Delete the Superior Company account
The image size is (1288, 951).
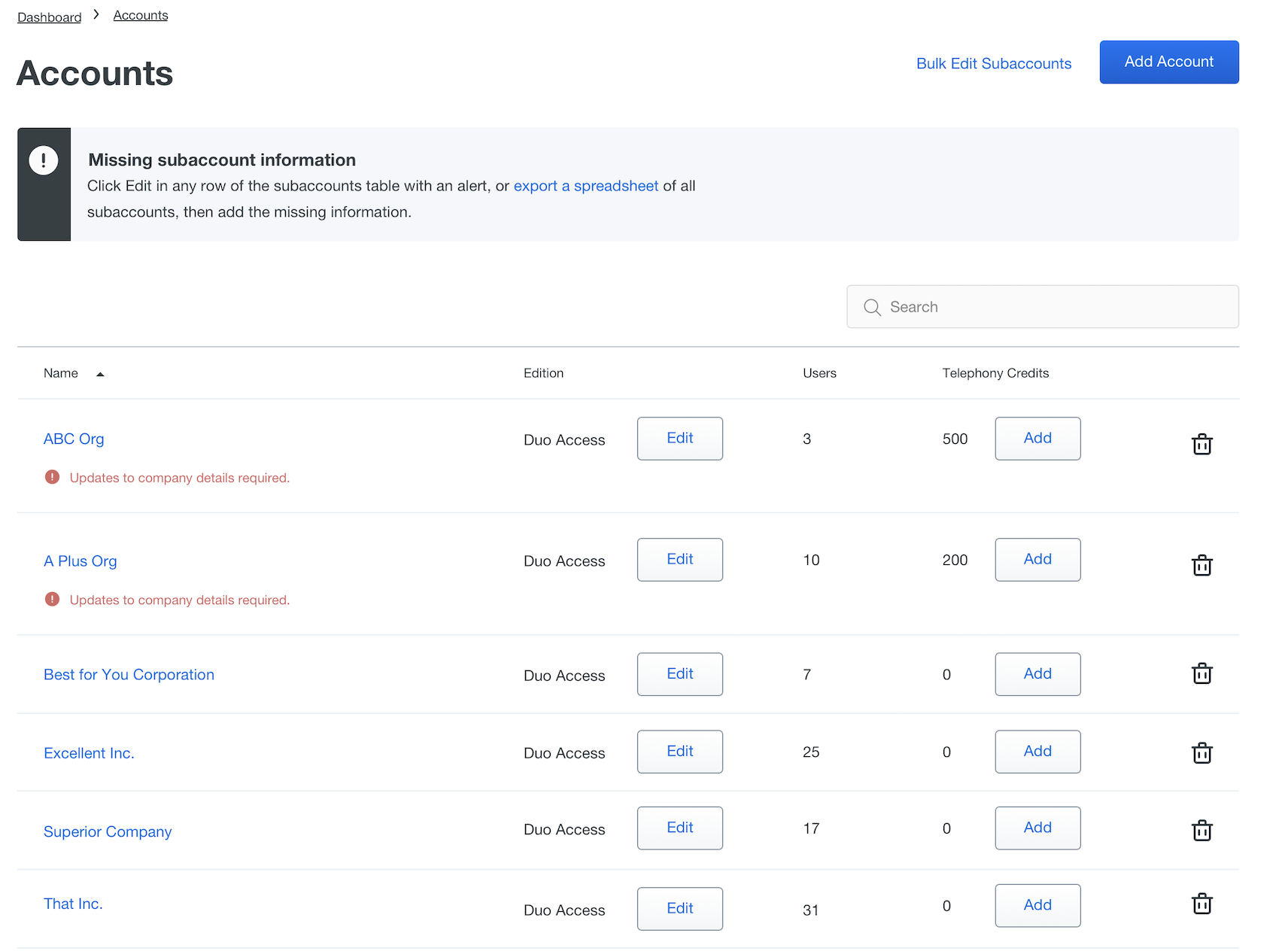click(1201, 830)
